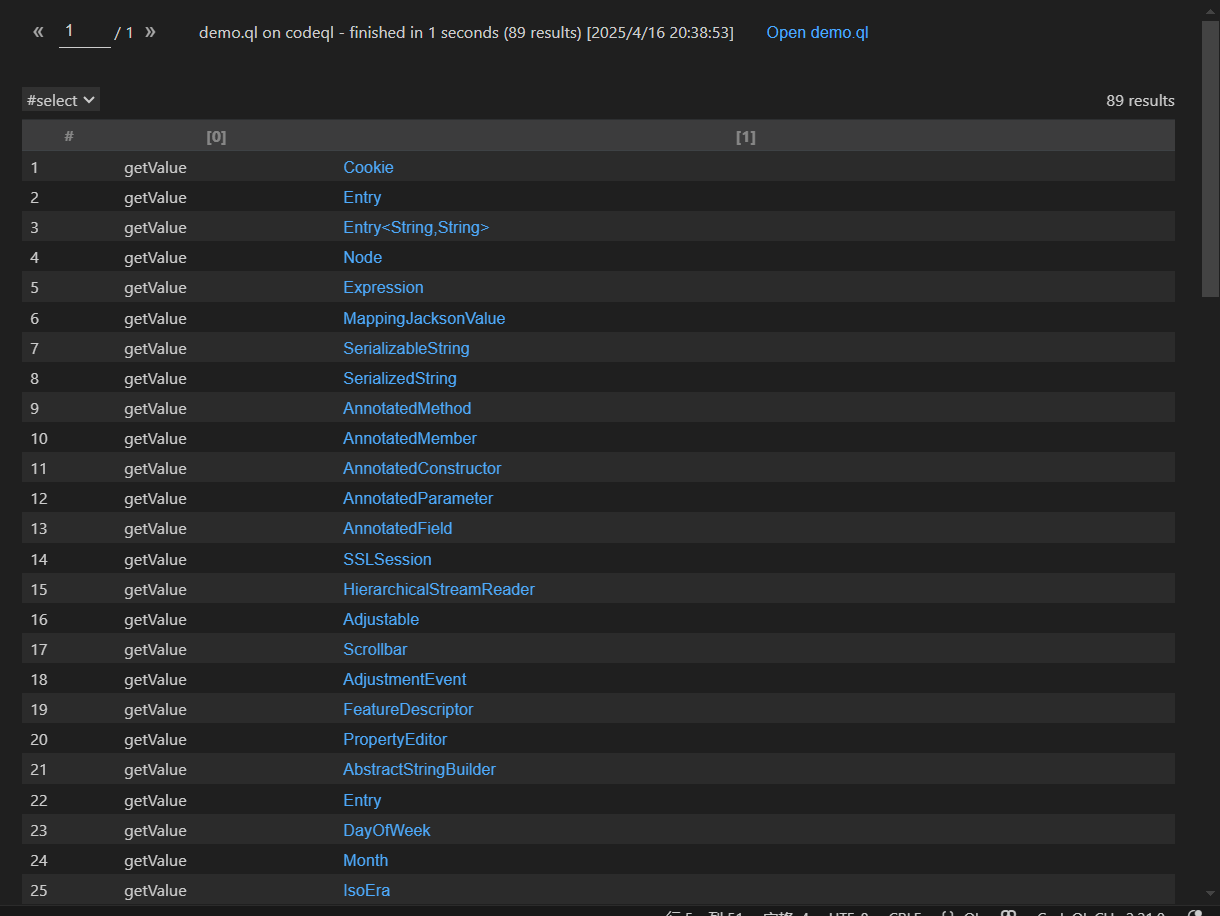
Task: Go to next results page arrow
Action: [150, 32]
